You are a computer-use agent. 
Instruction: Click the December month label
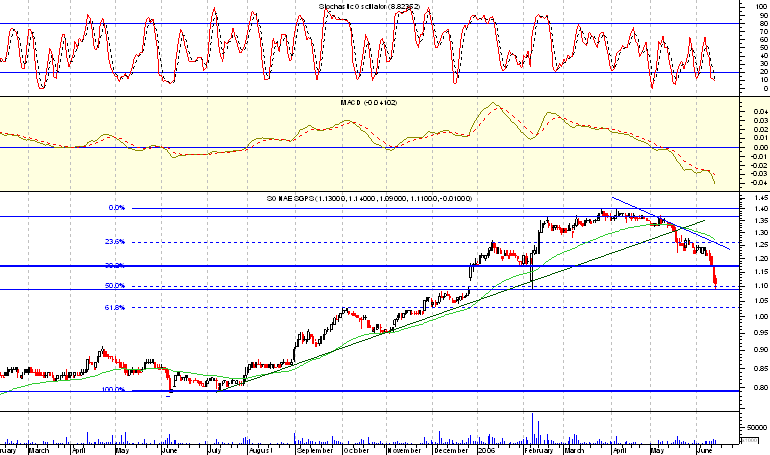coord(451,450)
